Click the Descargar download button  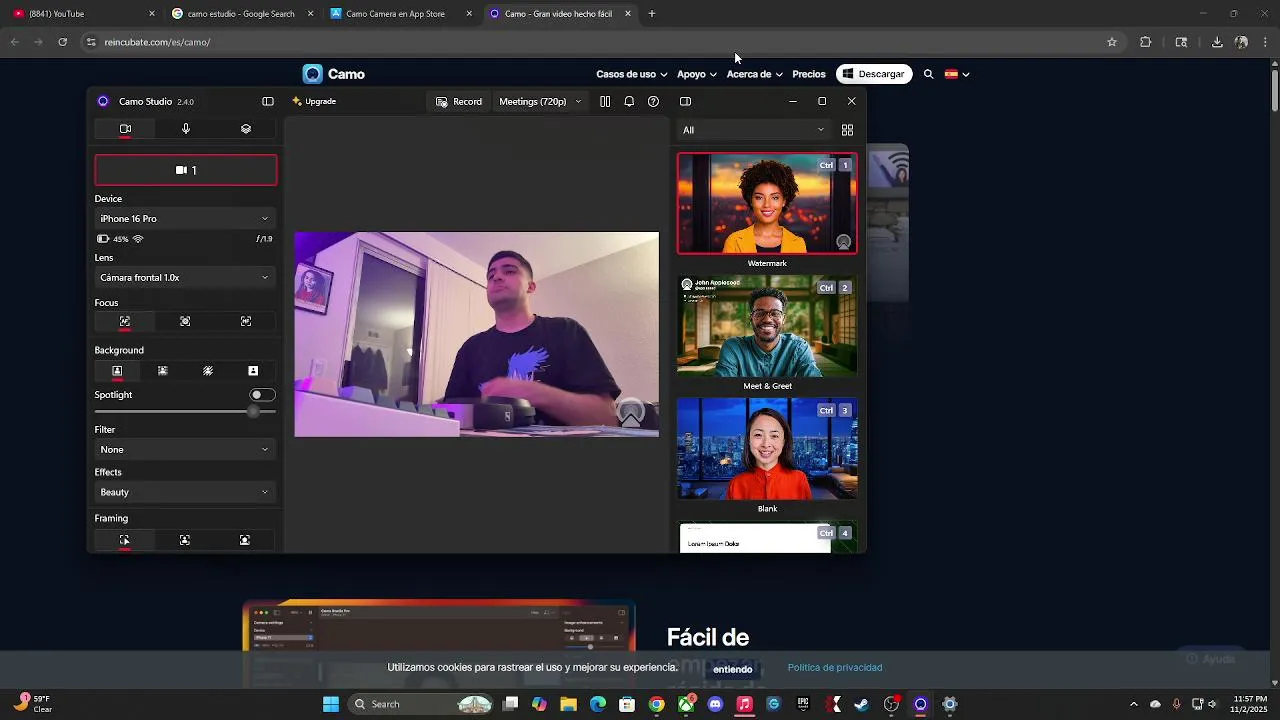[x=874, y=74]
